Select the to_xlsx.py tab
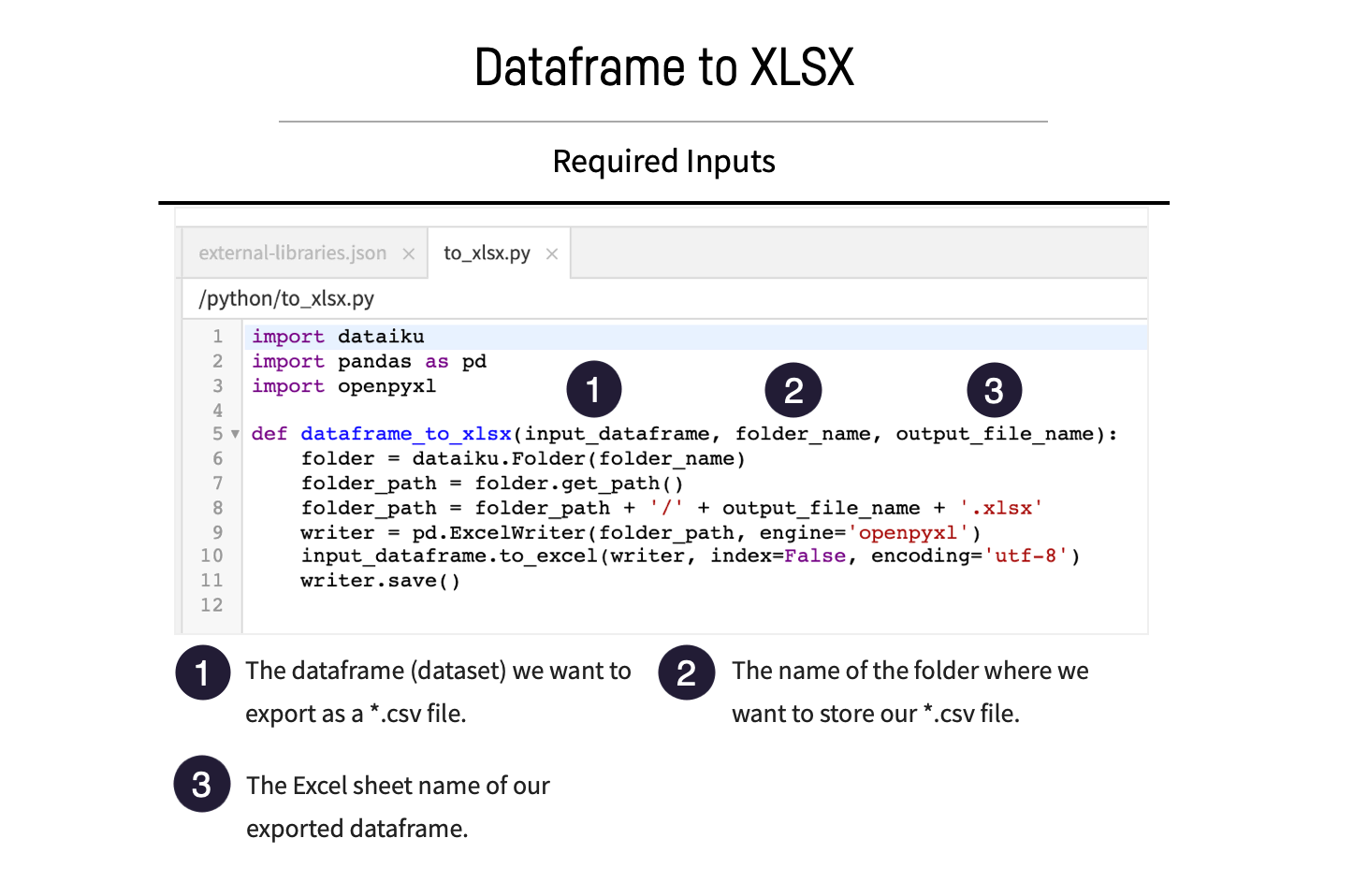Viewport: 1353px width, 896px height. pos(487,253)
